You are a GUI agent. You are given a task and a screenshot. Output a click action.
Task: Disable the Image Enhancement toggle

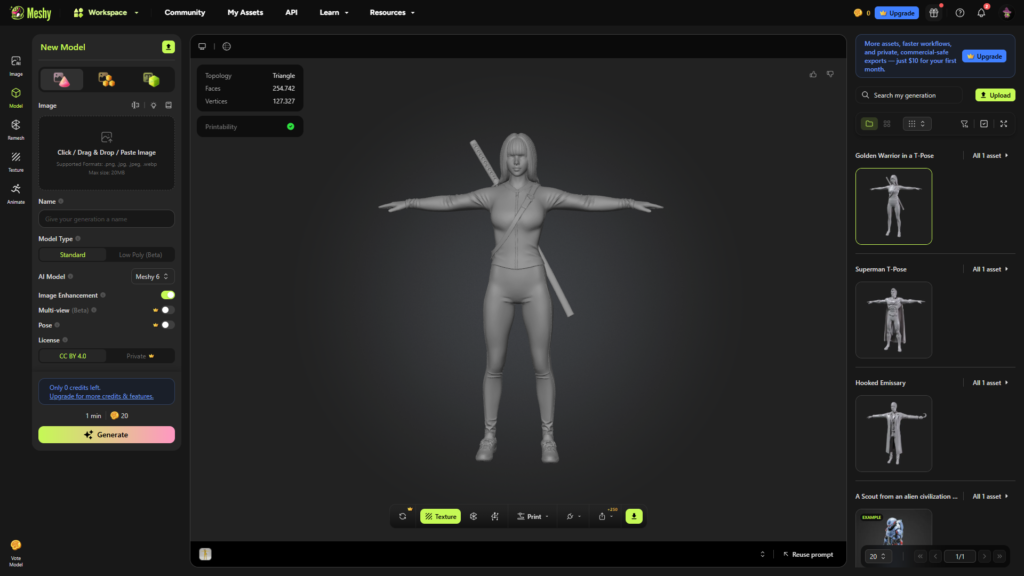(168, 295)
